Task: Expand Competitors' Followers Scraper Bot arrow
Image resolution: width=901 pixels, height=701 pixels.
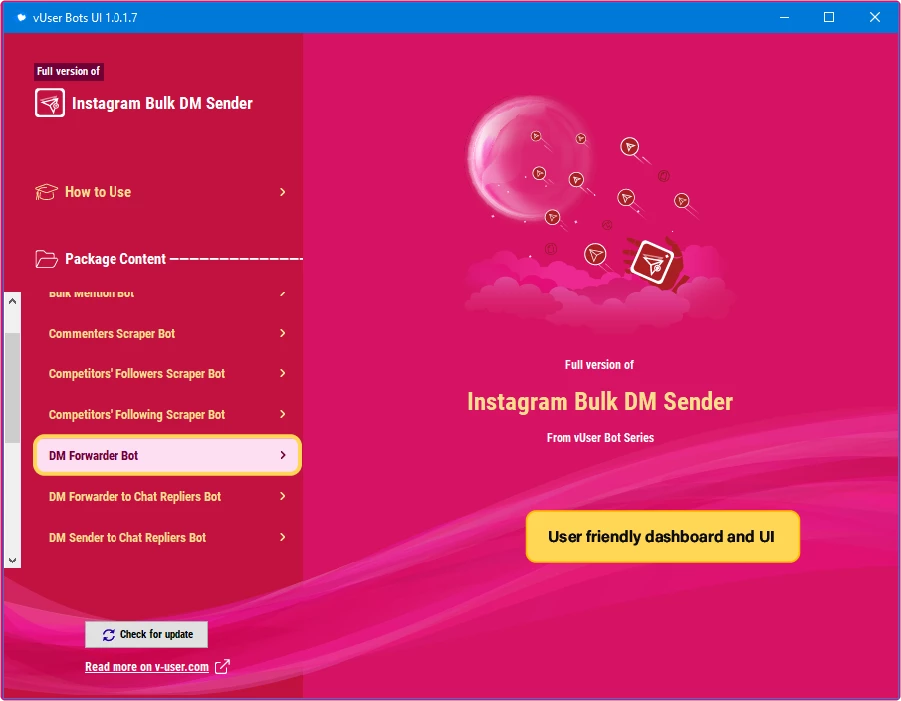Action: 283,373
